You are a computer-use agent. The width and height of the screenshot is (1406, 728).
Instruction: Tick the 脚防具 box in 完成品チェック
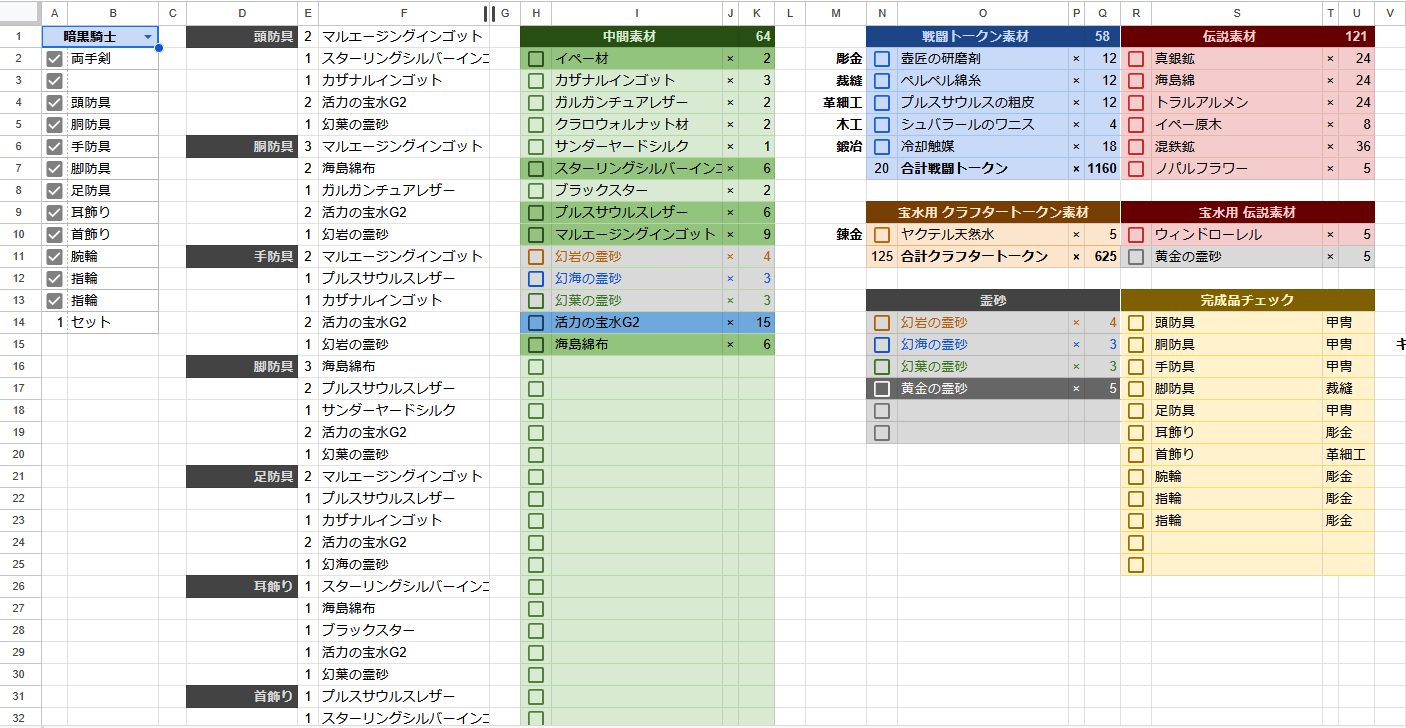pyautogui.click(x=1136, y=389)
